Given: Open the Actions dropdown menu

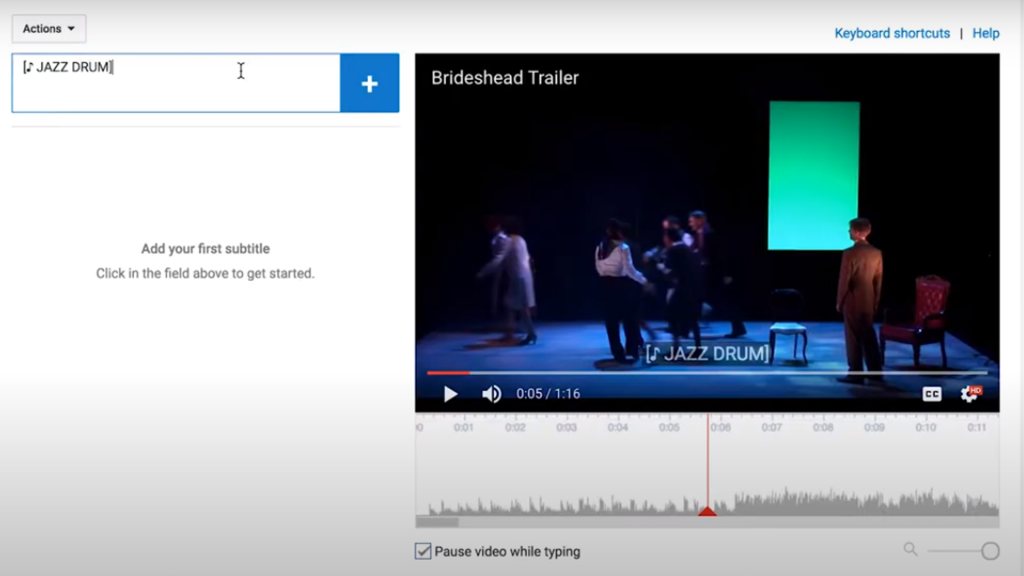Looking at the screenshot, I should click(x=48, y=29).
